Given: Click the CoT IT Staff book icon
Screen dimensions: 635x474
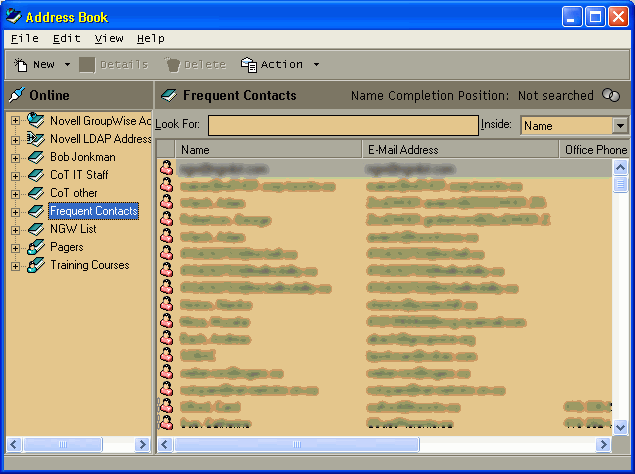Looking at the screenshot, I should click(x=36, y=175).
